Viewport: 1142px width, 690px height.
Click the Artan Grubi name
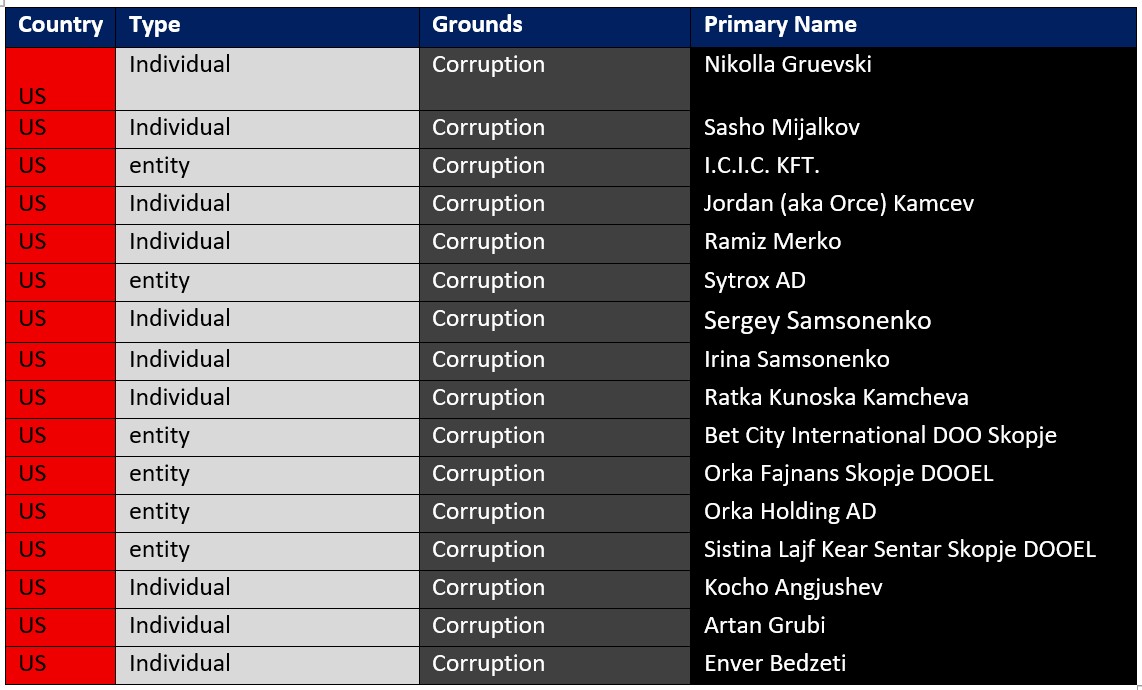765,626
